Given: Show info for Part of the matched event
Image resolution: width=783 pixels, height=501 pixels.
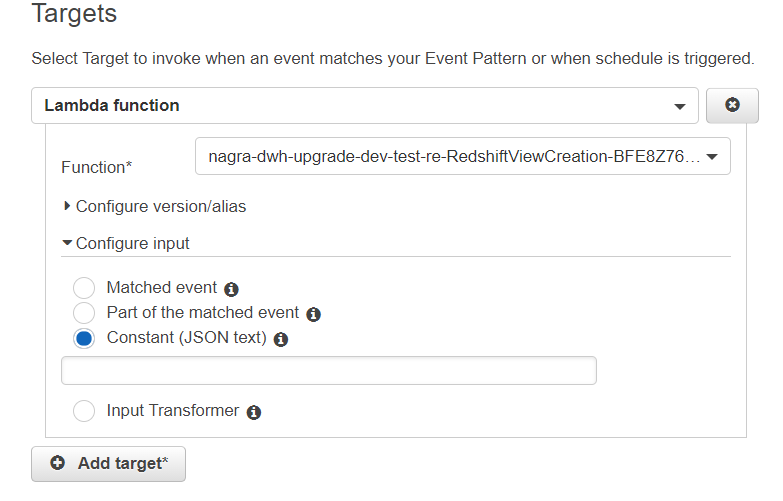Looking at the screenshot, I should [313, 314].
